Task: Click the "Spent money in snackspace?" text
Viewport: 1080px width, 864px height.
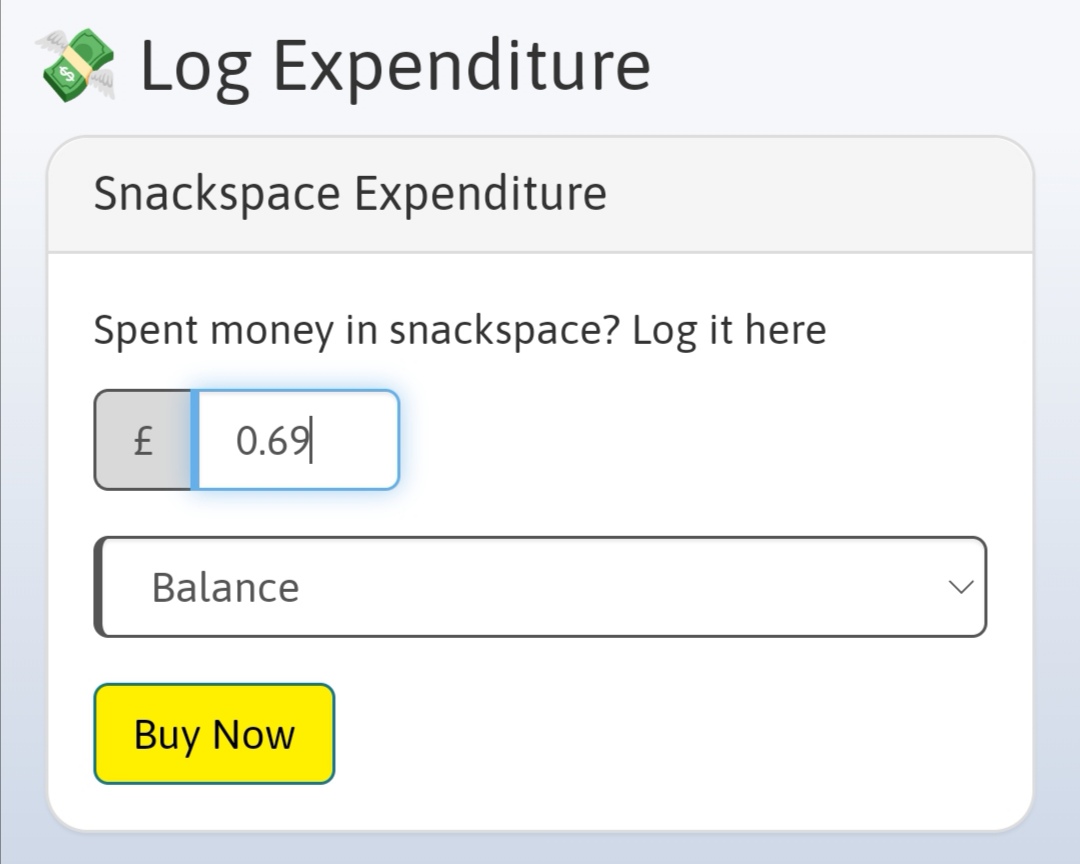Action: tap(357, 330)
